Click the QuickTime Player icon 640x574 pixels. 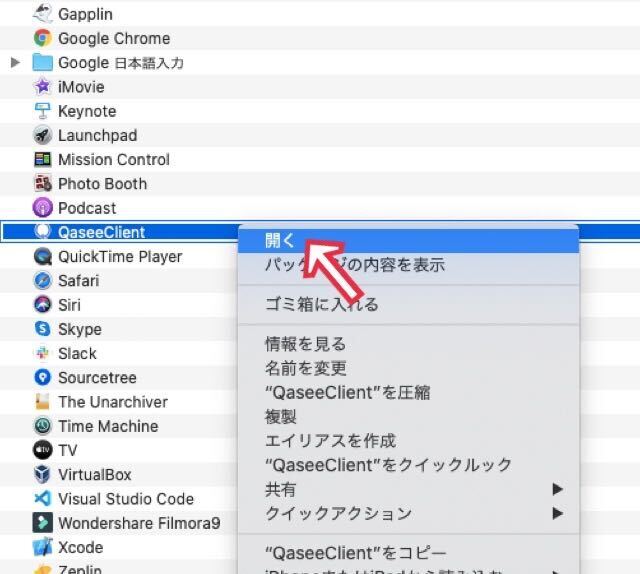pyautogui.click(x=42, y=256)
